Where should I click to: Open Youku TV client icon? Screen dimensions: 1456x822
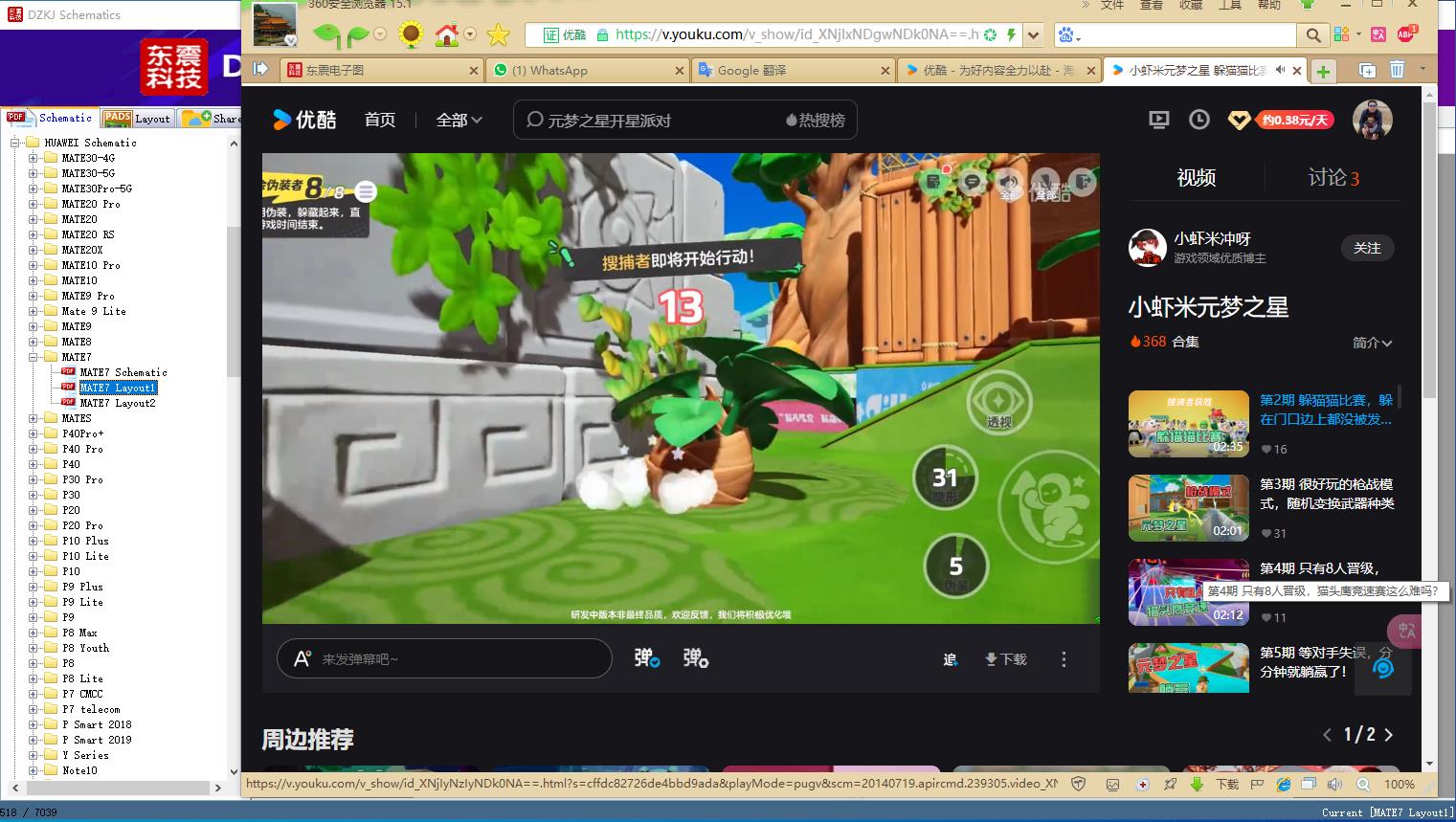(1158, 120)
